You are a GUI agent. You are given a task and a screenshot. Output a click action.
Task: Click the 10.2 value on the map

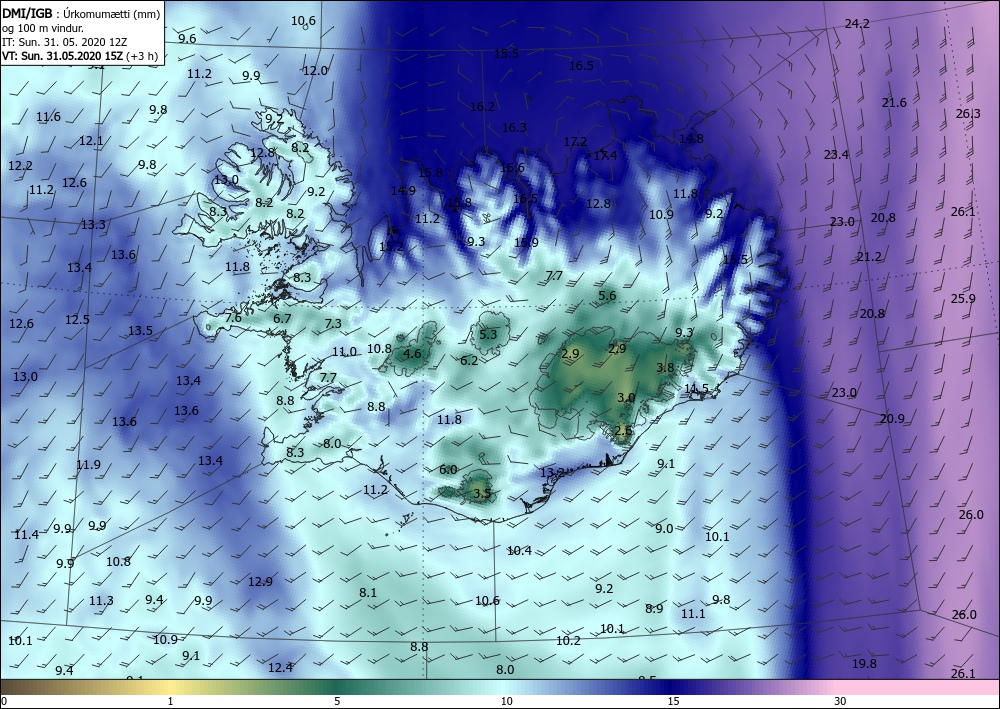(568, 640)
